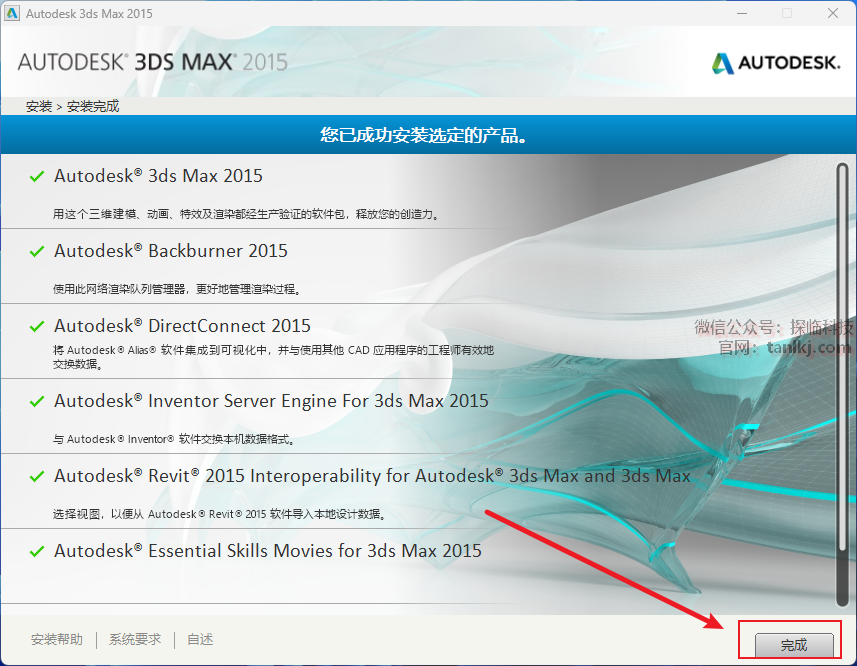Click the green checkmark beside Backburner 2015
857x666 pixels.
(37, 251)
